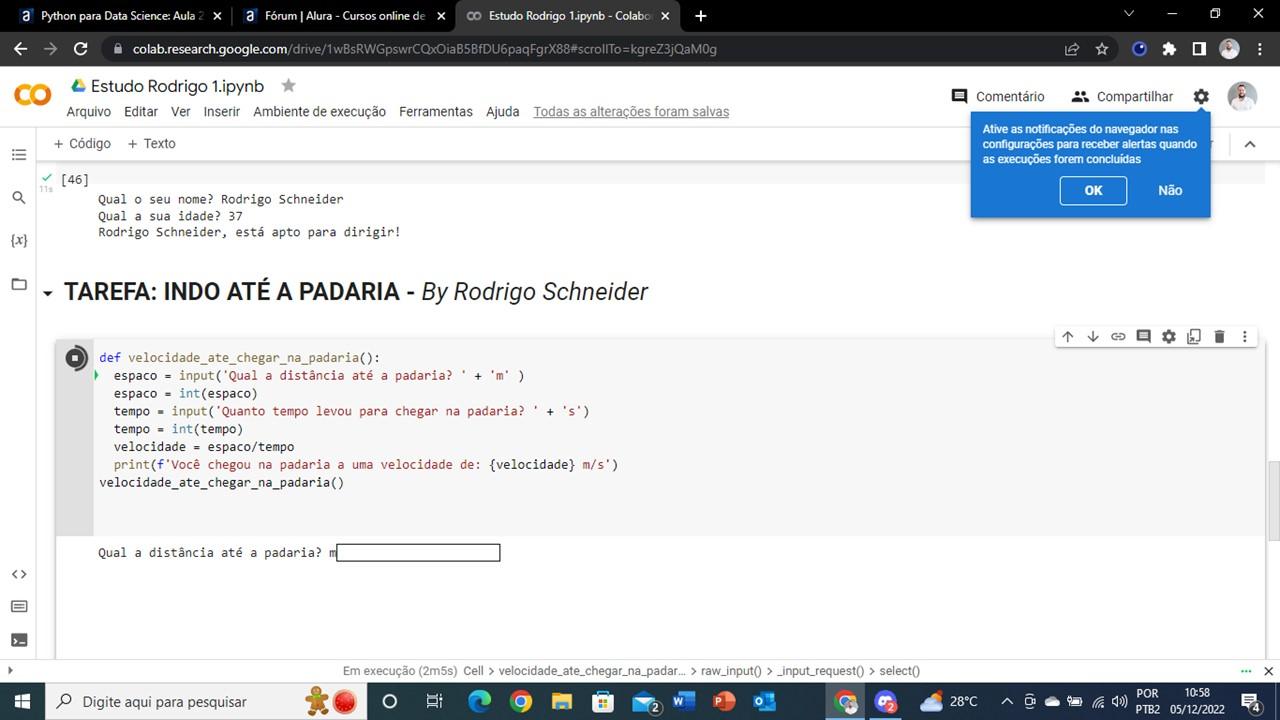Open Todas as alterações foram salvas link
The height and width of the screenshot is (720, 1280).
(631, 112)
